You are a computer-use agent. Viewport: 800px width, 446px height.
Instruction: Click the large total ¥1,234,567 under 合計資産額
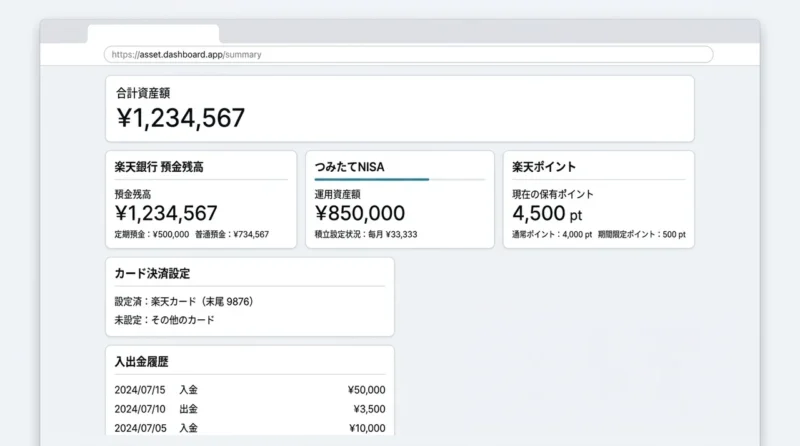181,118
